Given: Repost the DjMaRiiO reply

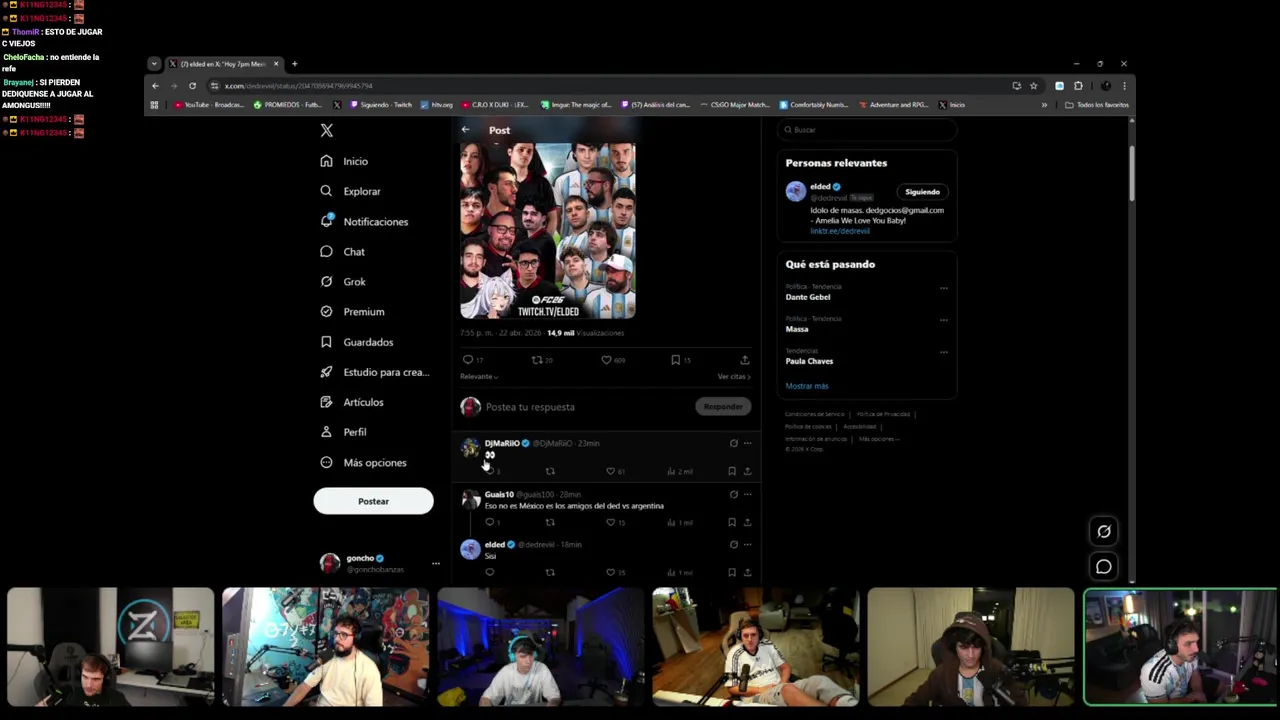Looking at the screenshot, I should [x=550, y=471].
